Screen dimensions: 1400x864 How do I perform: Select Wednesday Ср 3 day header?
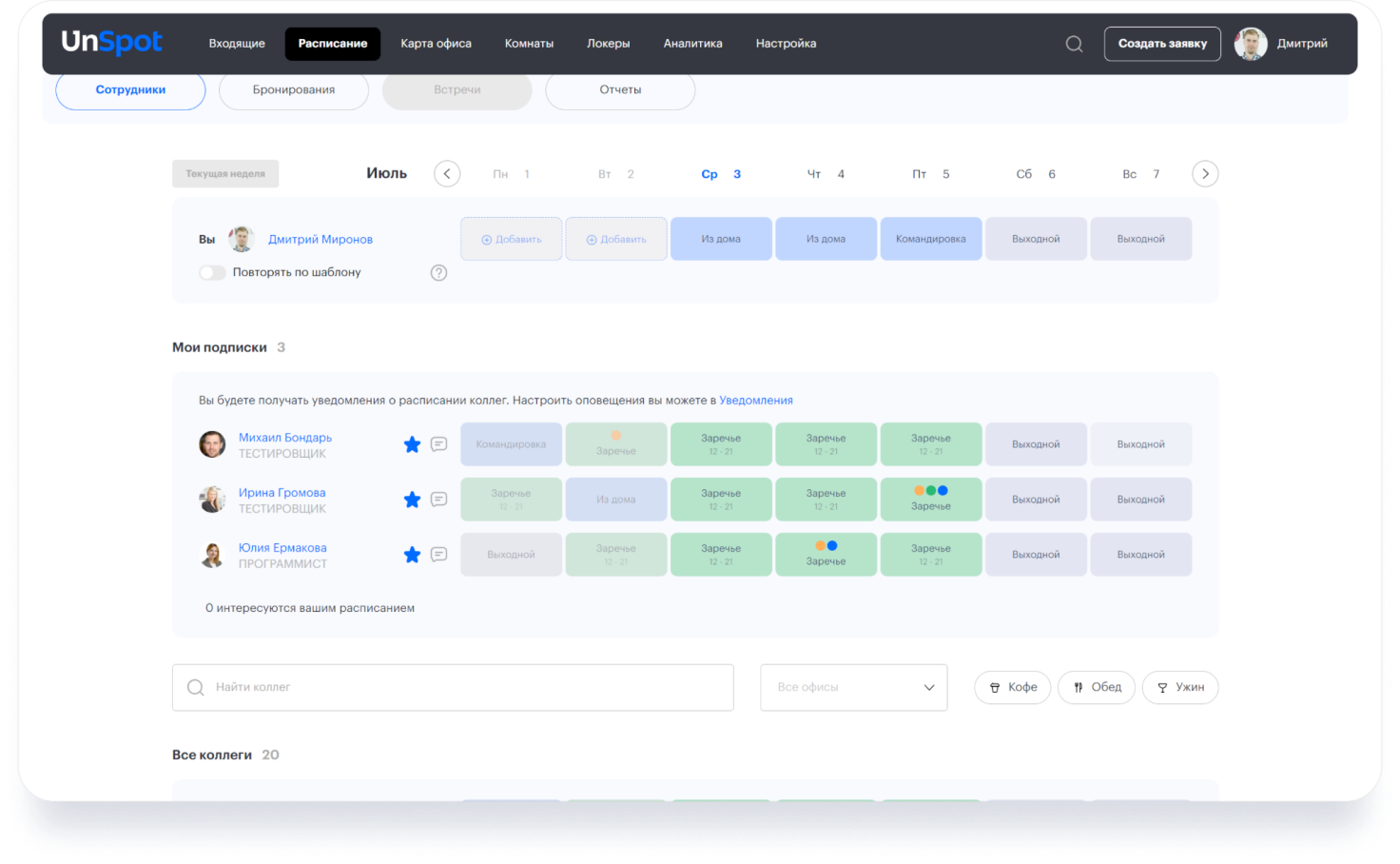click(721, 174)
